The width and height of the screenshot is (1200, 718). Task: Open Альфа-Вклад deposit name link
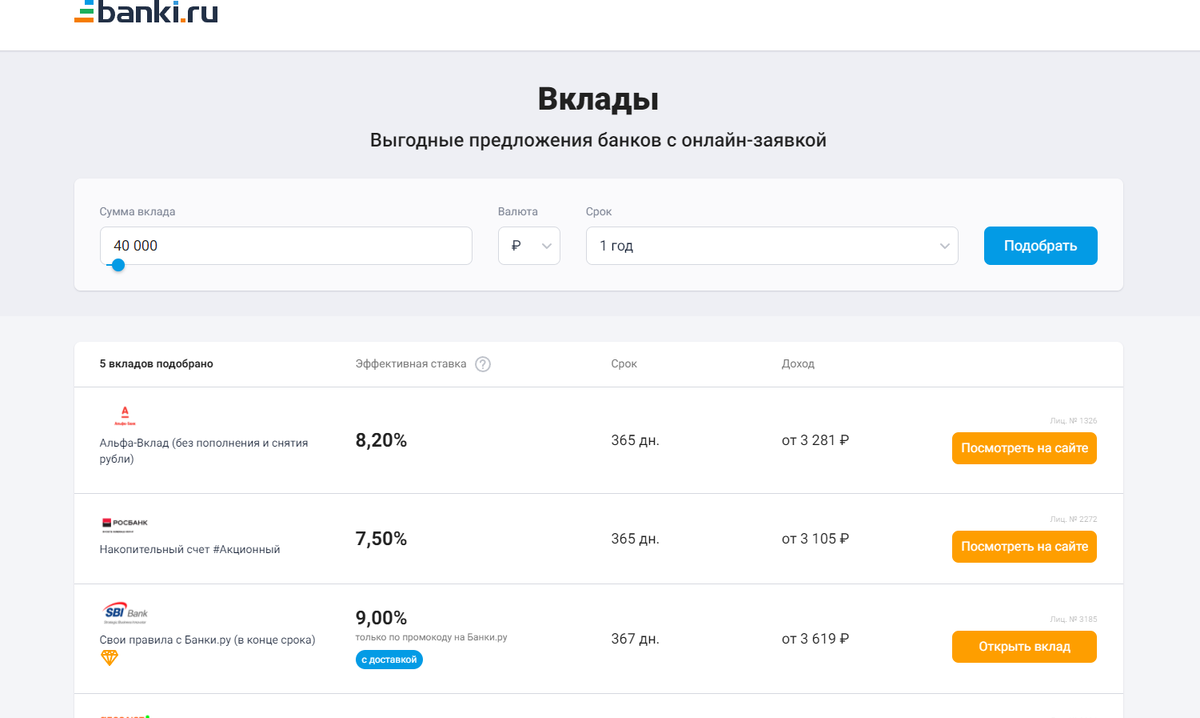[x=204, y=451]
